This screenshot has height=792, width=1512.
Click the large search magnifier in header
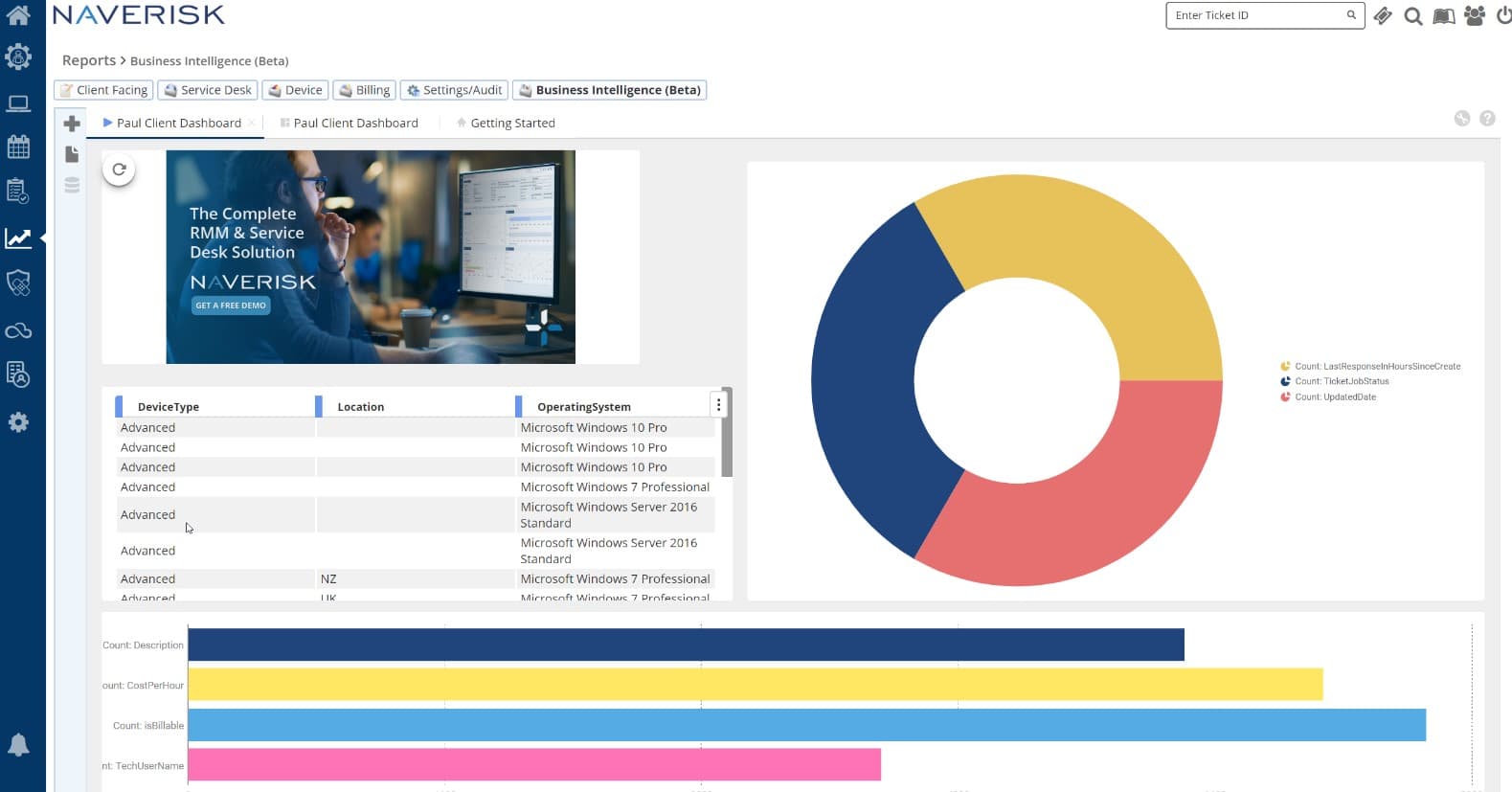1412,15
